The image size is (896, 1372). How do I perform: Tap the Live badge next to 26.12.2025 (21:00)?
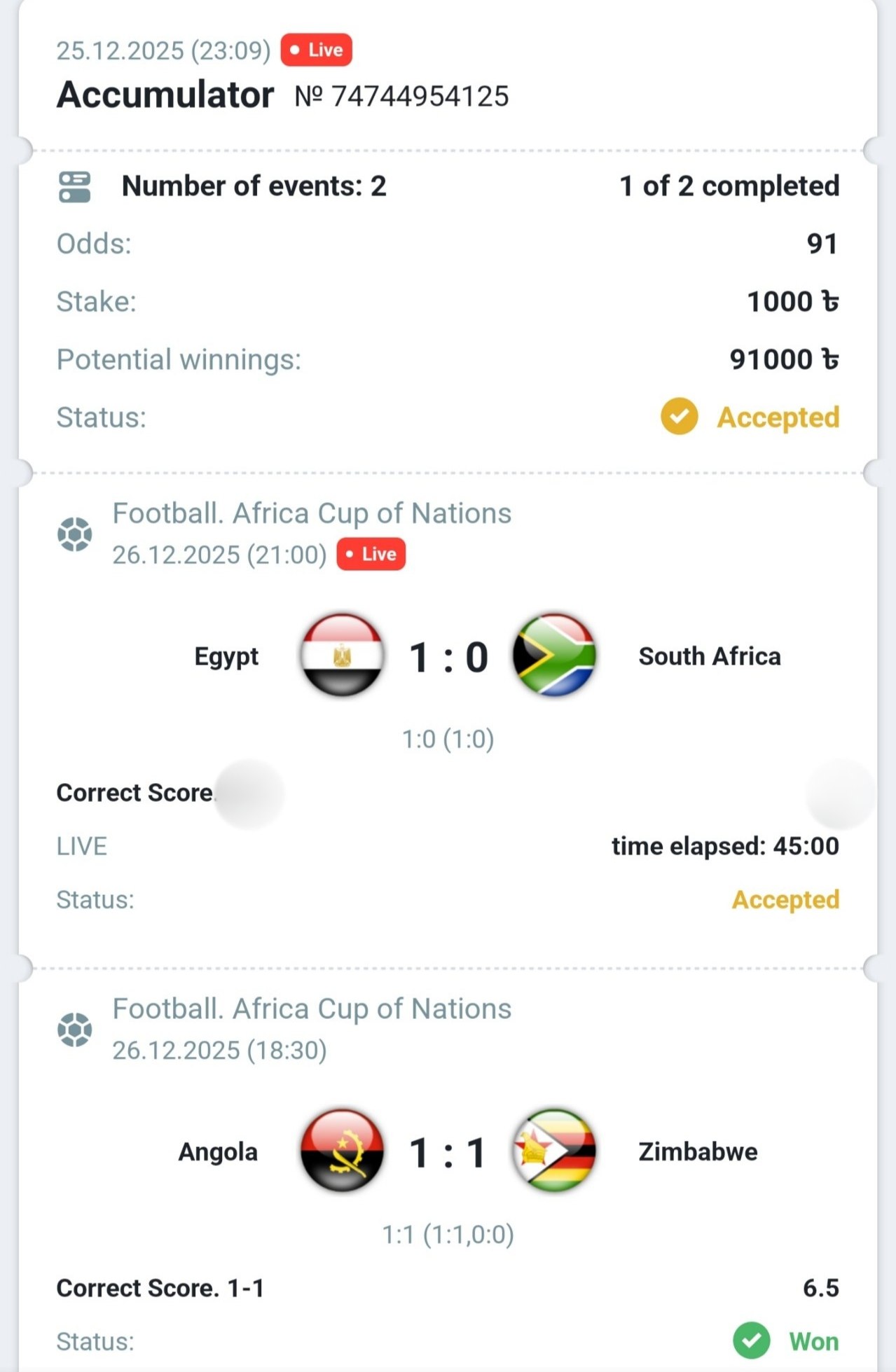coord(371,554)
